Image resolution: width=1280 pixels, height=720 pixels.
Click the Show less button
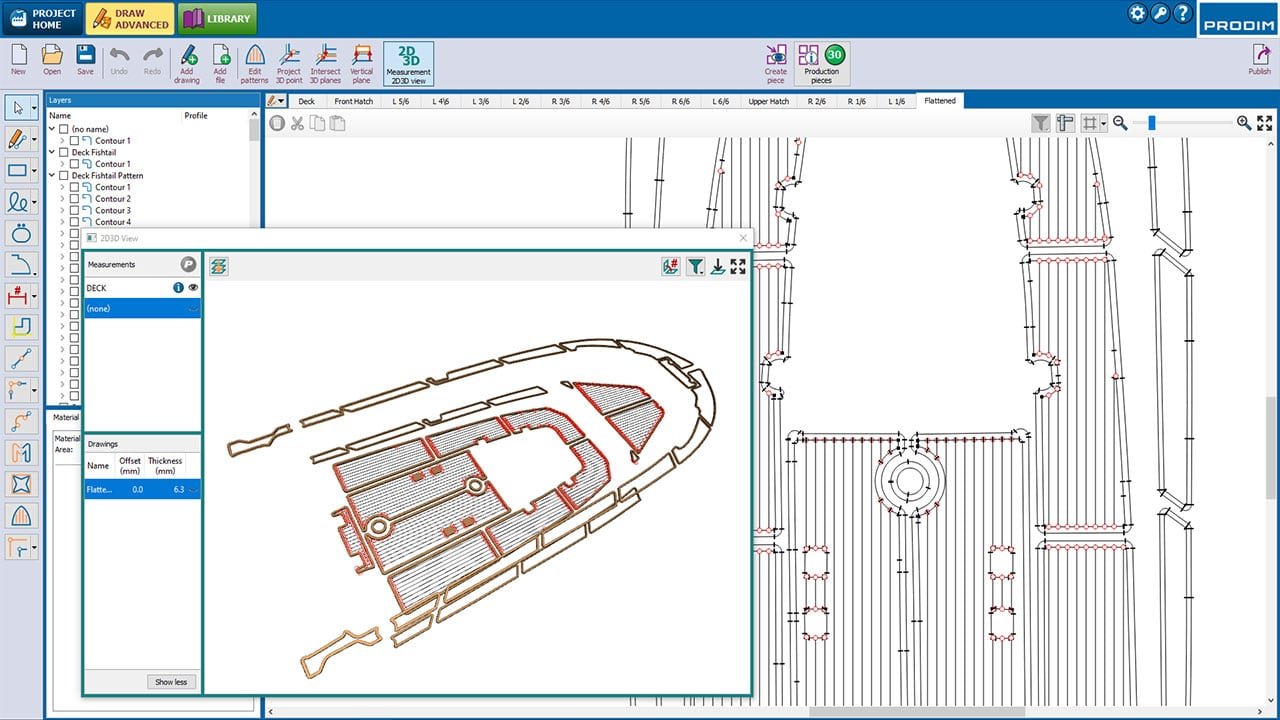pyautogui.click(x=171, y=682)
